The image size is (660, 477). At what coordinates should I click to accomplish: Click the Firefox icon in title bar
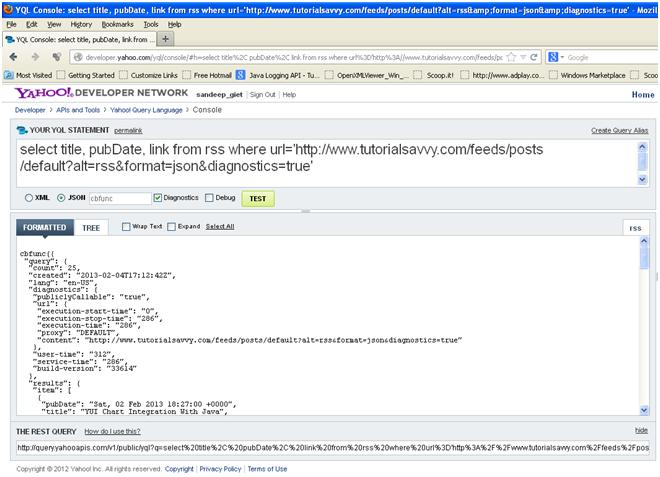coord(8,9)
